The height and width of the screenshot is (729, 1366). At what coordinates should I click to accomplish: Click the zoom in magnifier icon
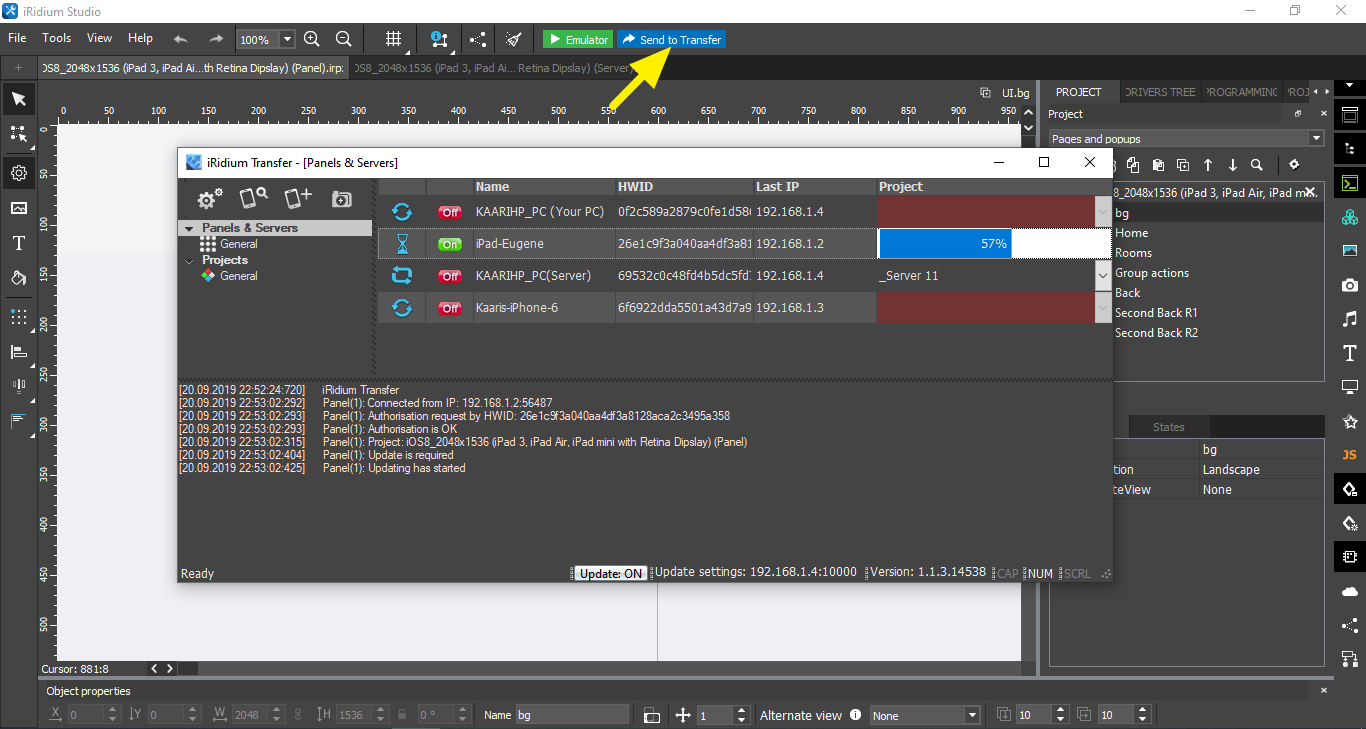(312, 39)
